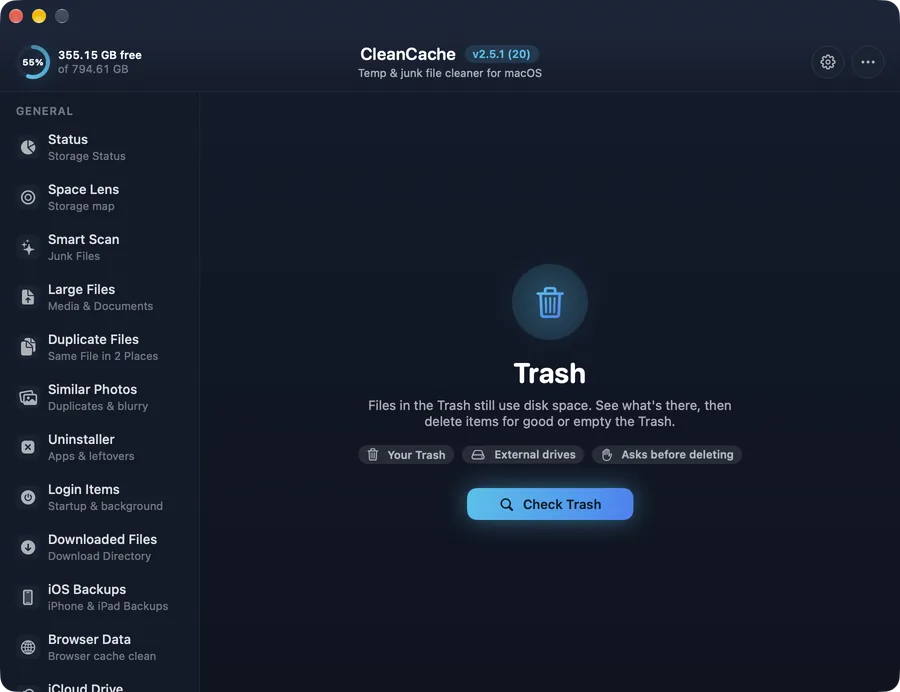
Task: Open settings with the gear icon
Action: pyautogui.click(x=827, y=61)
